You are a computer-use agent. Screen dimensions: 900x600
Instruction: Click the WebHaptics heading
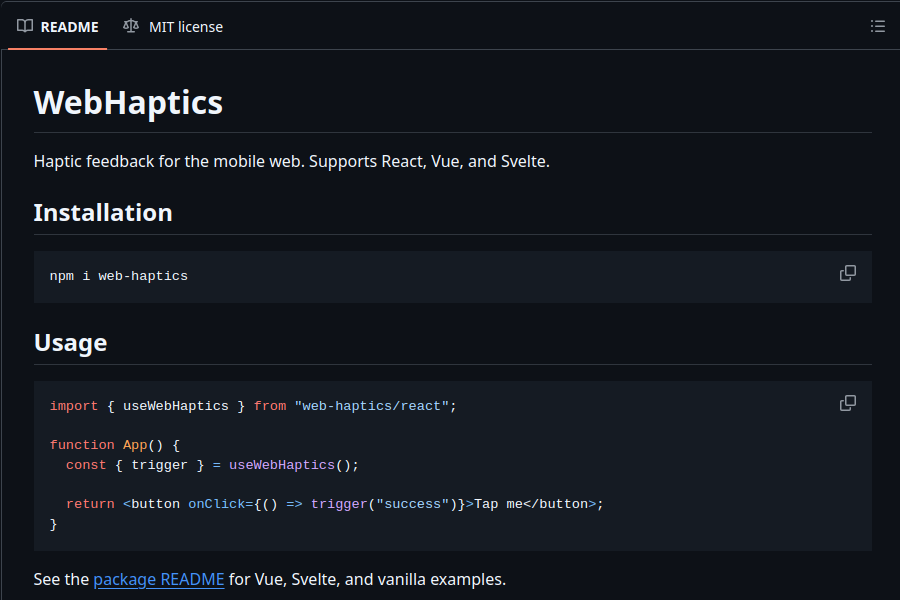(x=128, y=103)
